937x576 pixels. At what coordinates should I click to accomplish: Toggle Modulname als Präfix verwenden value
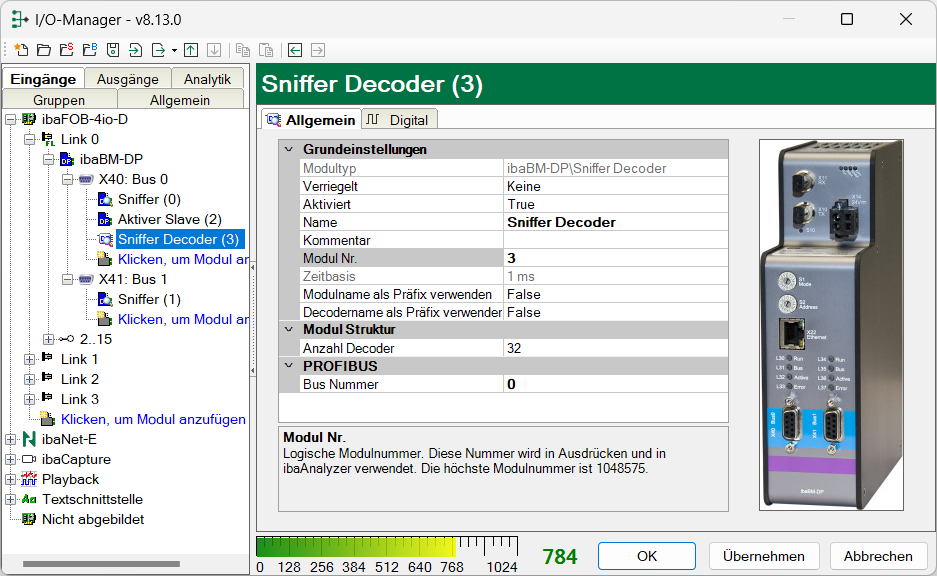pos(616,294)
